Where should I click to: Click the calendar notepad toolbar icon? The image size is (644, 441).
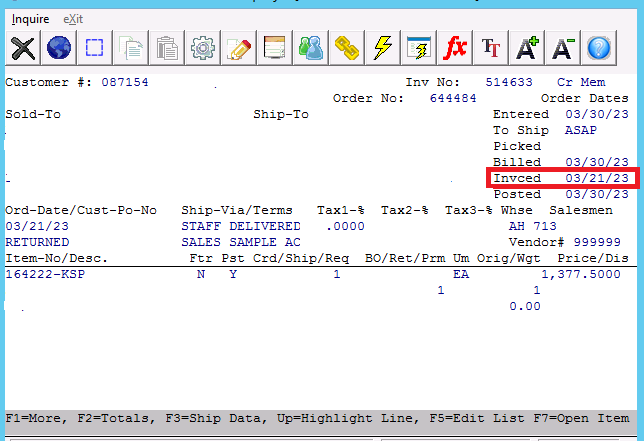click(x=275, y=48)
